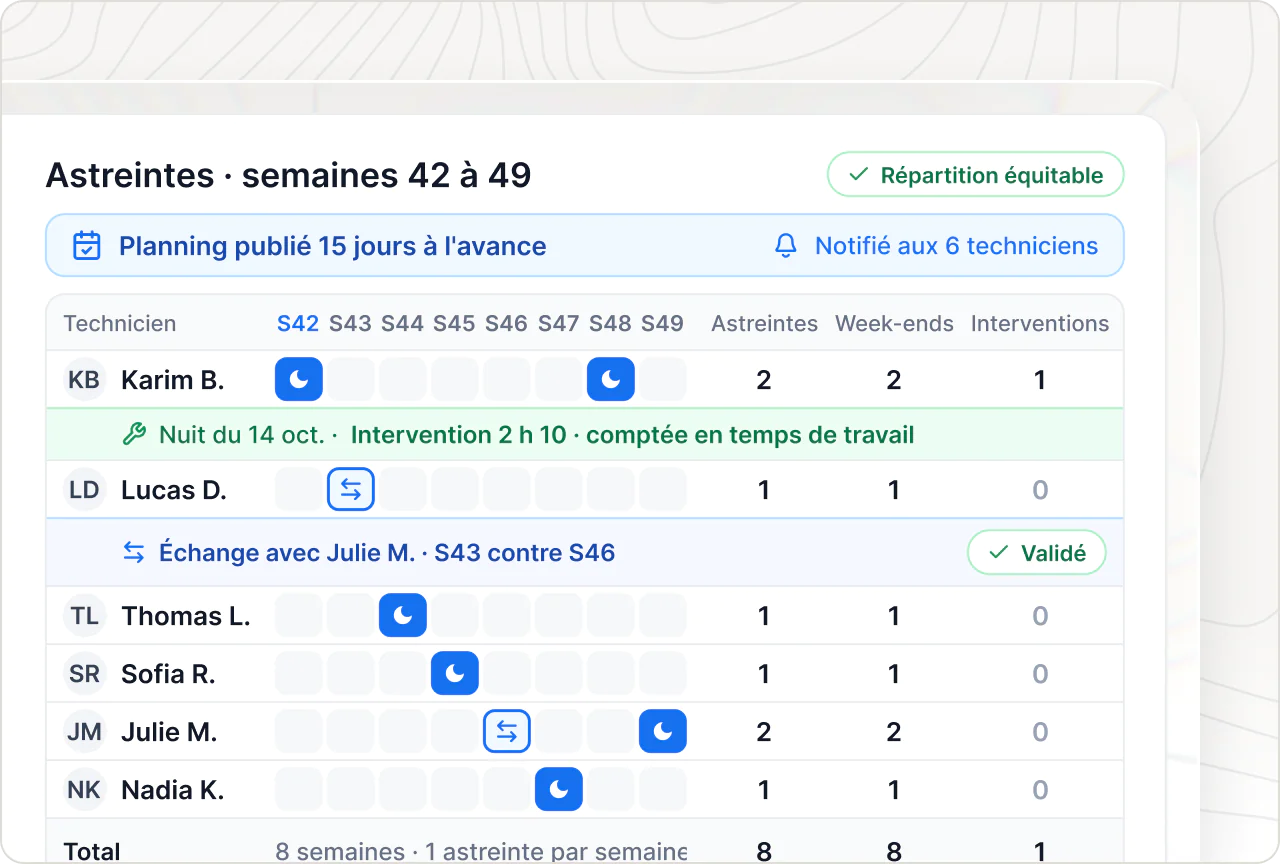This screenshot has height=864, width=1280.
Task: Click Nadia K.'s empty S42 cell
Action: pos(299,790)
